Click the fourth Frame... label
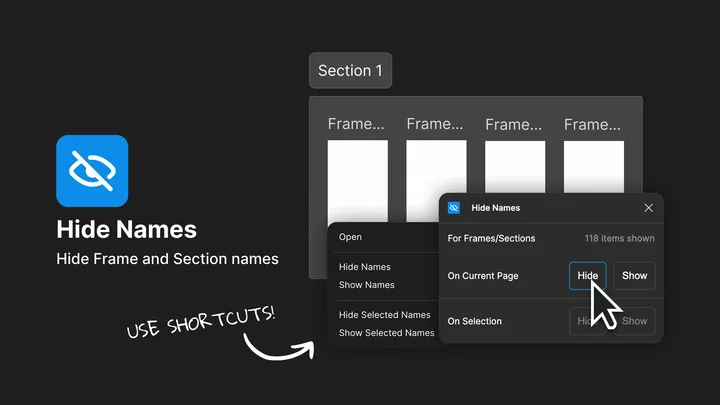720x405 pixels. click(592, 124)
